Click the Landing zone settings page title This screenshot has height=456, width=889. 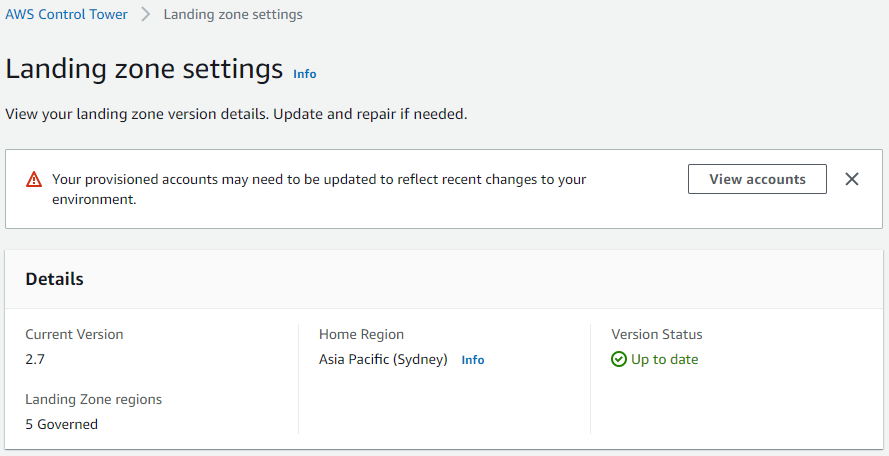pyautogui.click(x=144, y=69)
